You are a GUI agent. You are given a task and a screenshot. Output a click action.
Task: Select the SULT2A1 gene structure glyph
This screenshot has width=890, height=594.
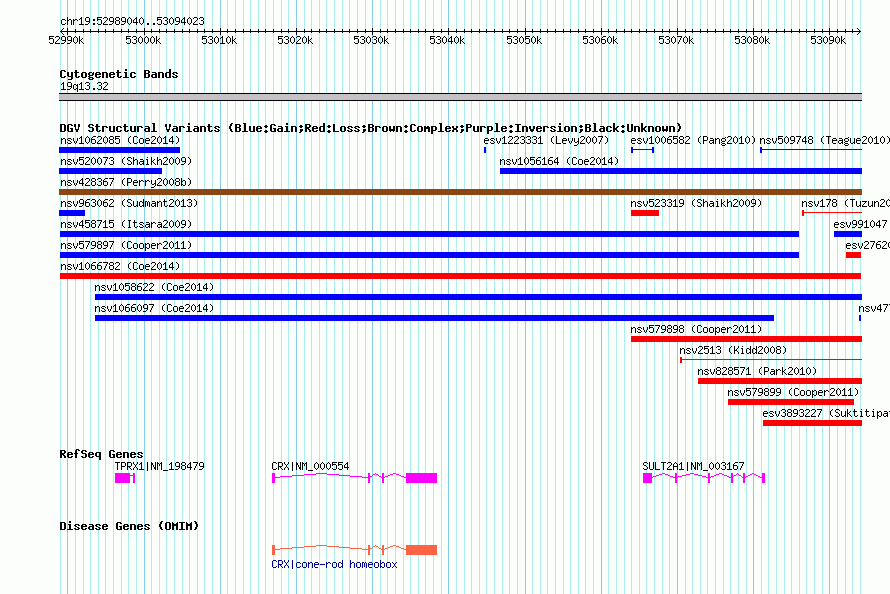pos(704,478)
